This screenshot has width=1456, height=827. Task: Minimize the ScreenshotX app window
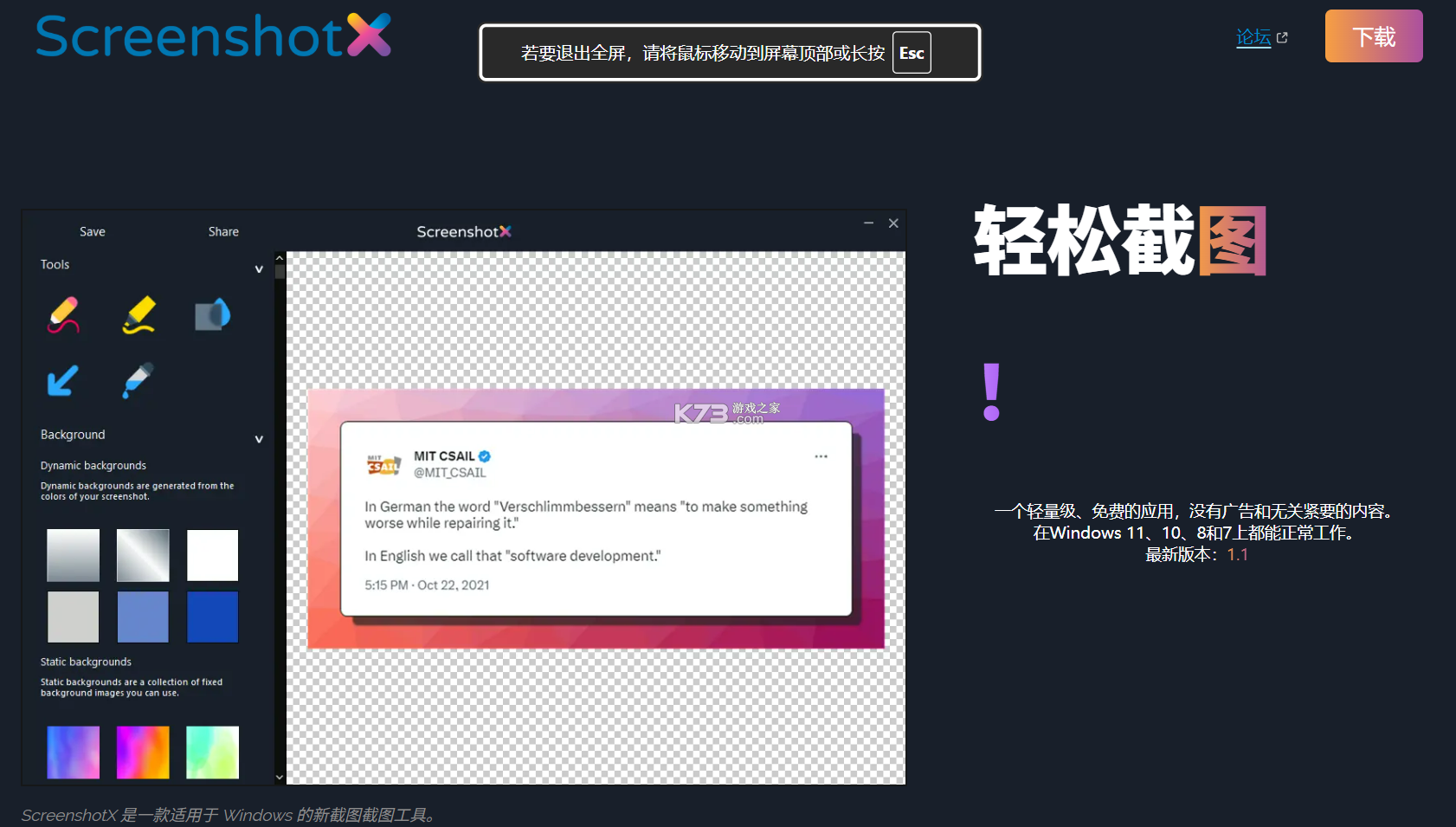point(868,223)
